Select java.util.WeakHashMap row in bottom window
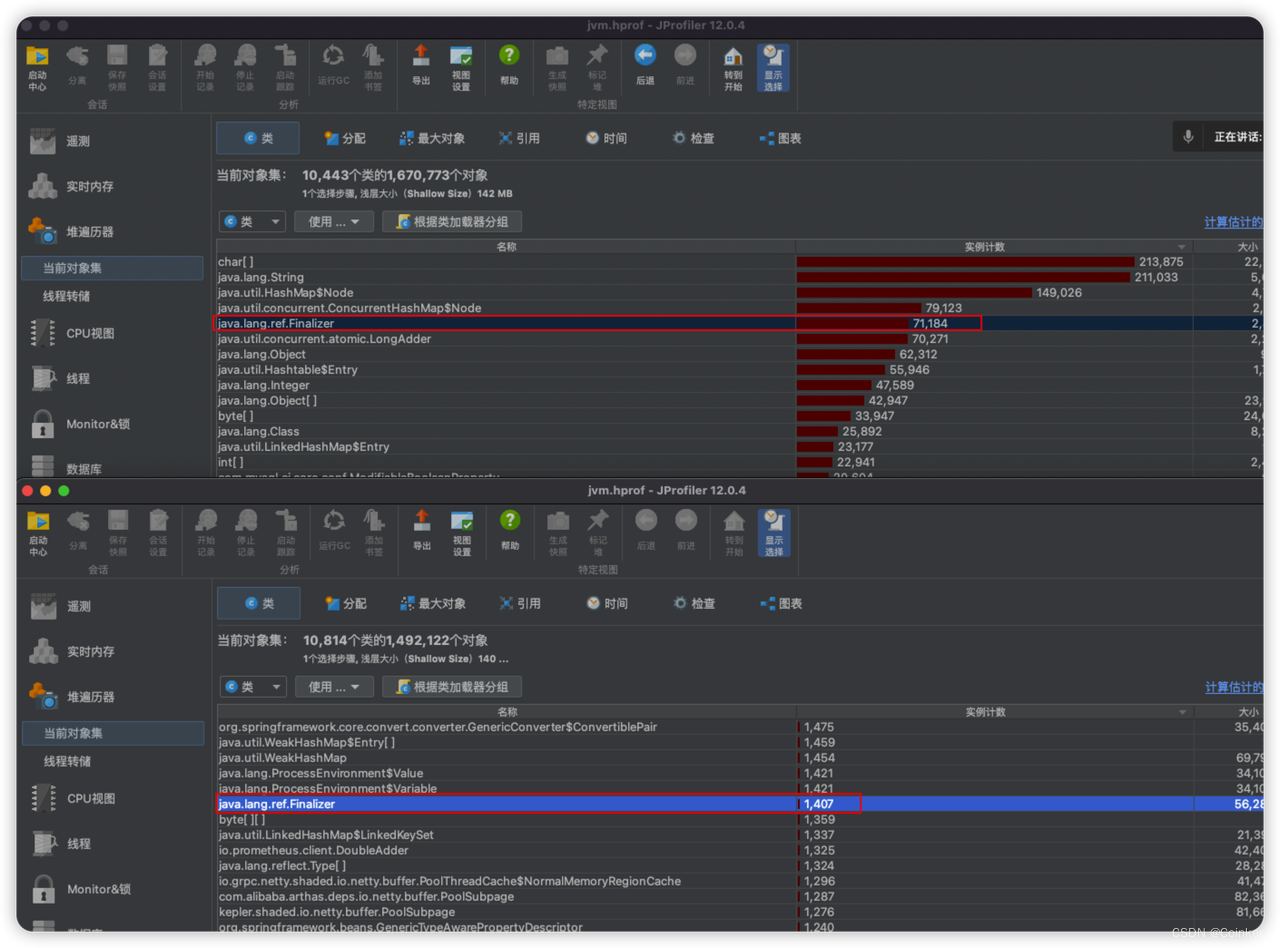1280x948 pixels. (x=740, y=758)
